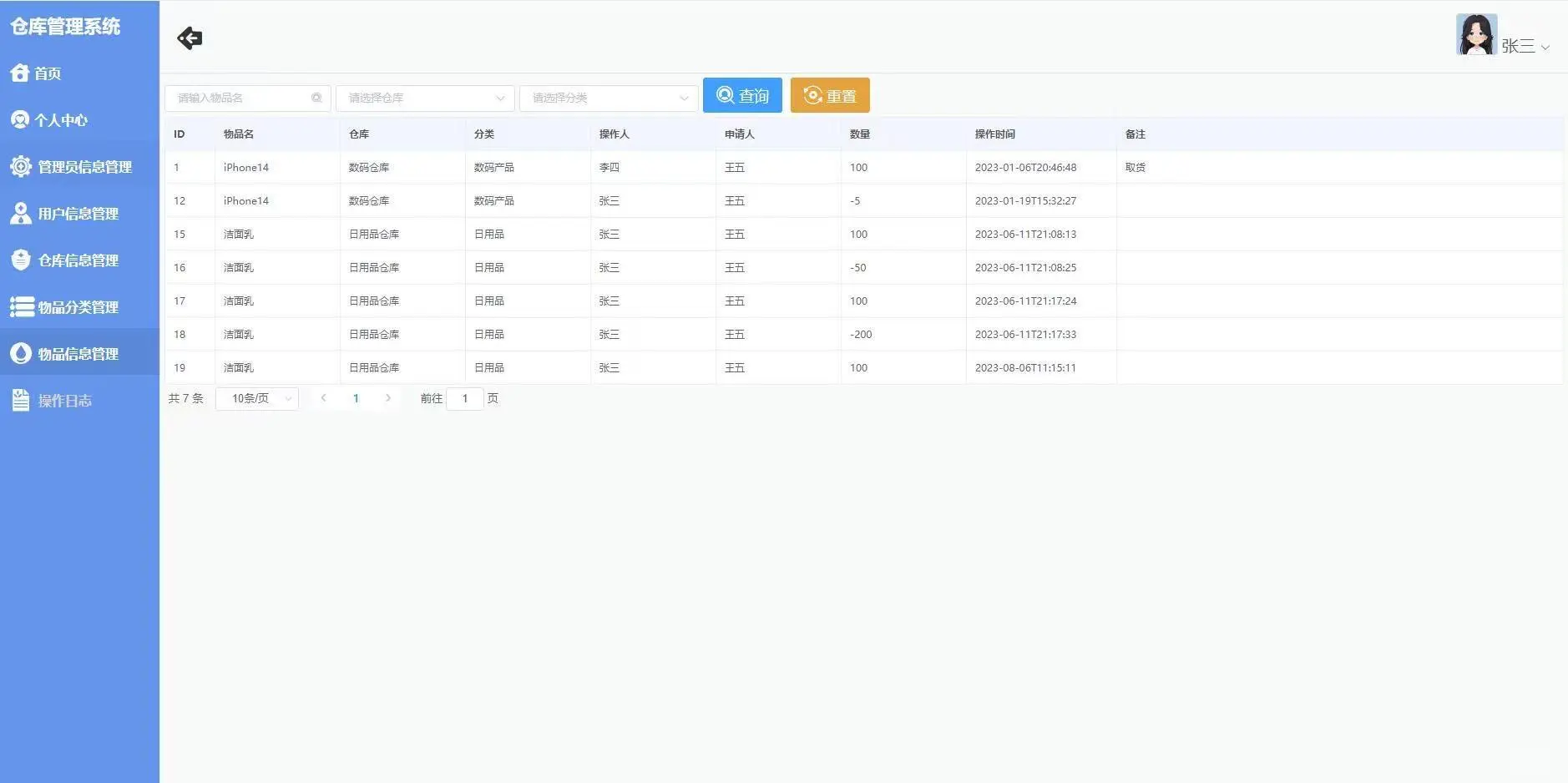Expand the 10条/页 page size selector
This screenshot has height=783, width=1568.
coord(256,398)
